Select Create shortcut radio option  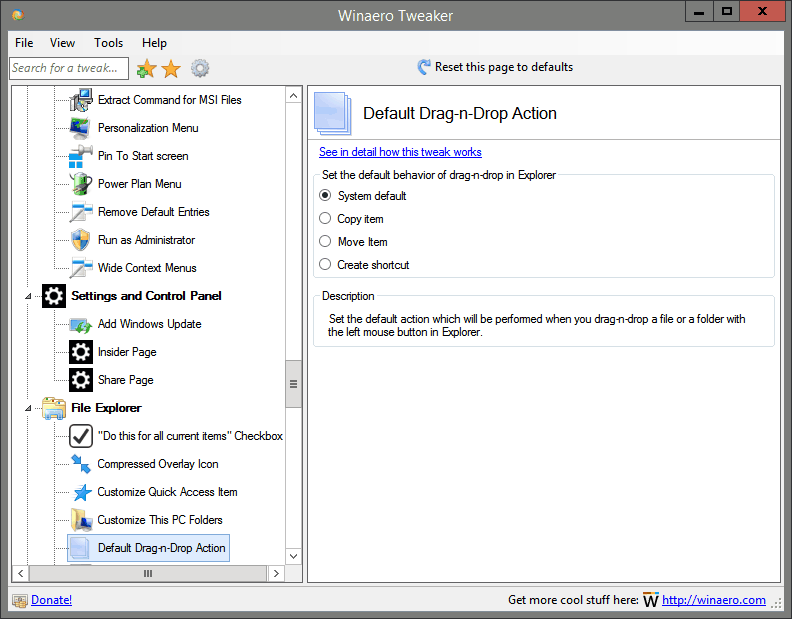(325, 264)
